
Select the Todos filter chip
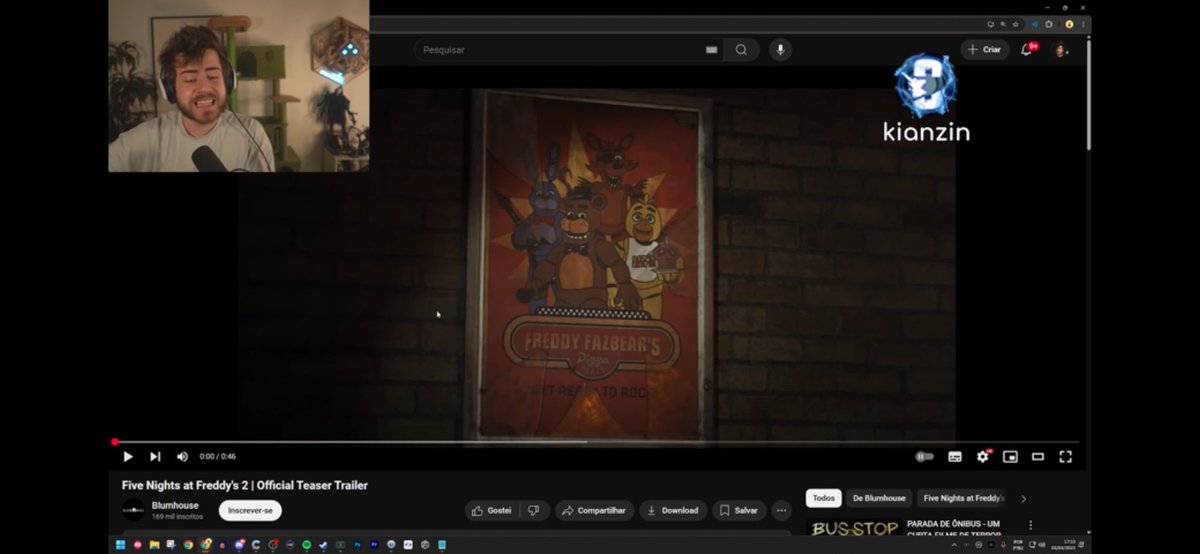click(x=824, y=498)
